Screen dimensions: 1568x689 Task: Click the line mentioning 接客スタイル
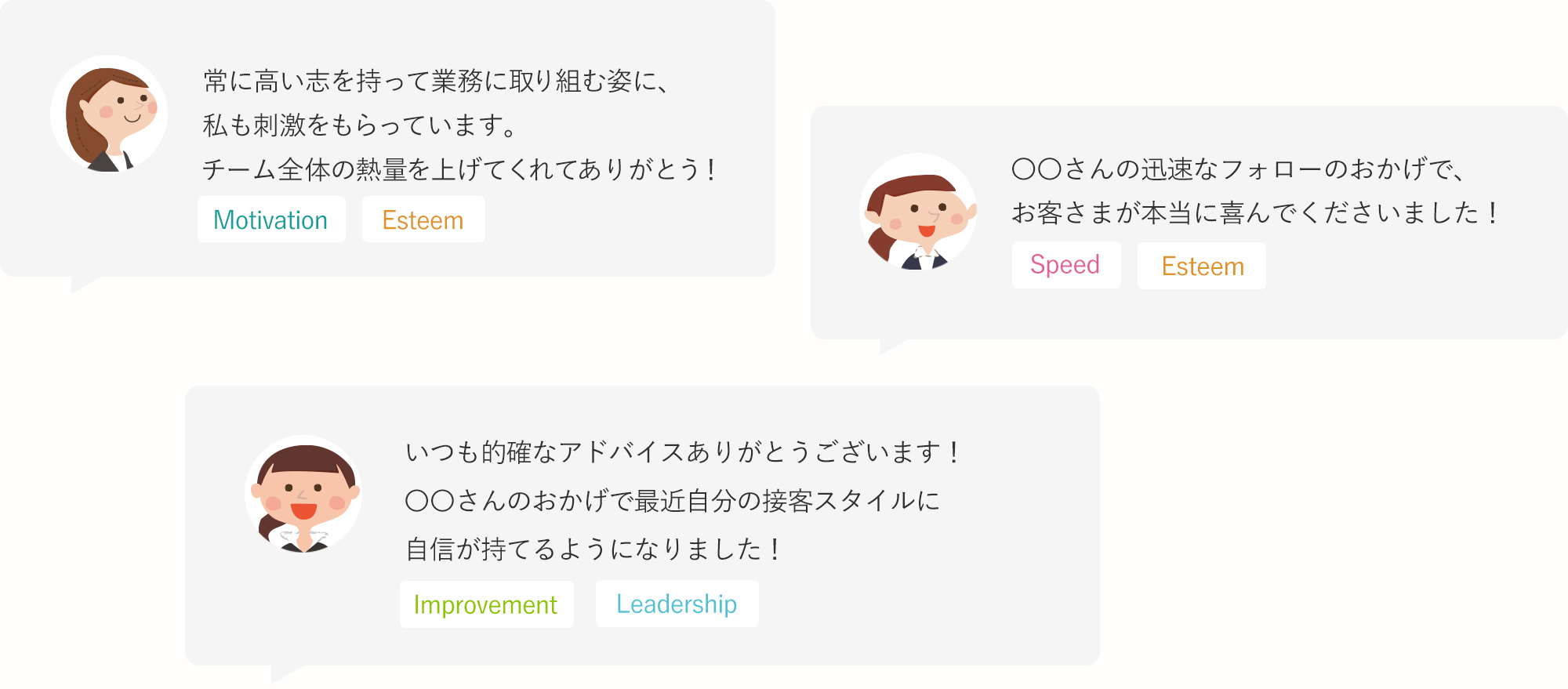[x=673, y=500]
